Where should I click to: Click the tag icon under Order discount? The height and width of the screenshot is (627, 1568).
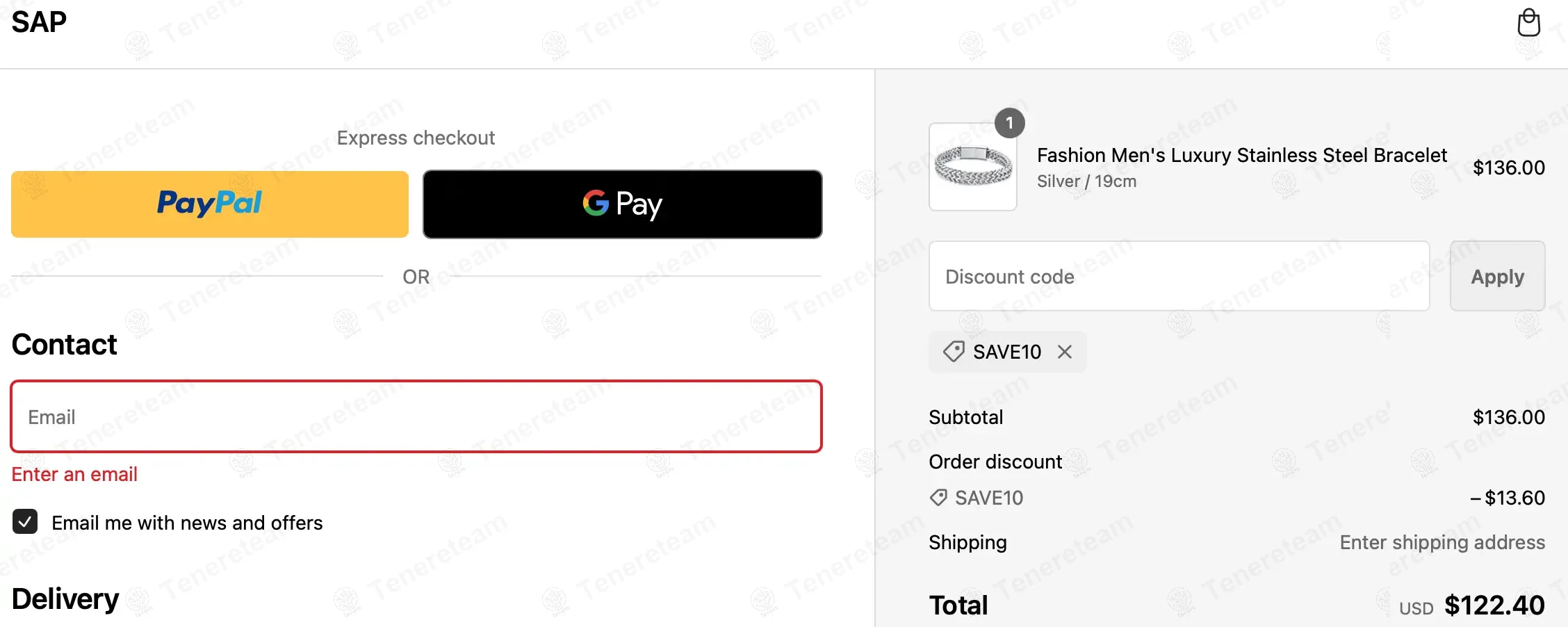(938, 498)
